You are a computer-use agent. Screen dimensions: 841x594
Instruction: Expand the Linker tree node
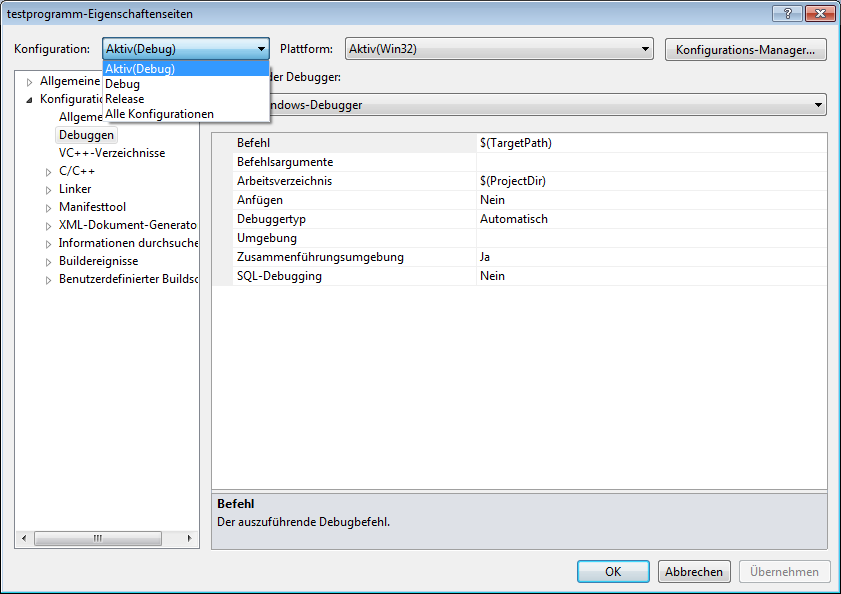(48, 190)
